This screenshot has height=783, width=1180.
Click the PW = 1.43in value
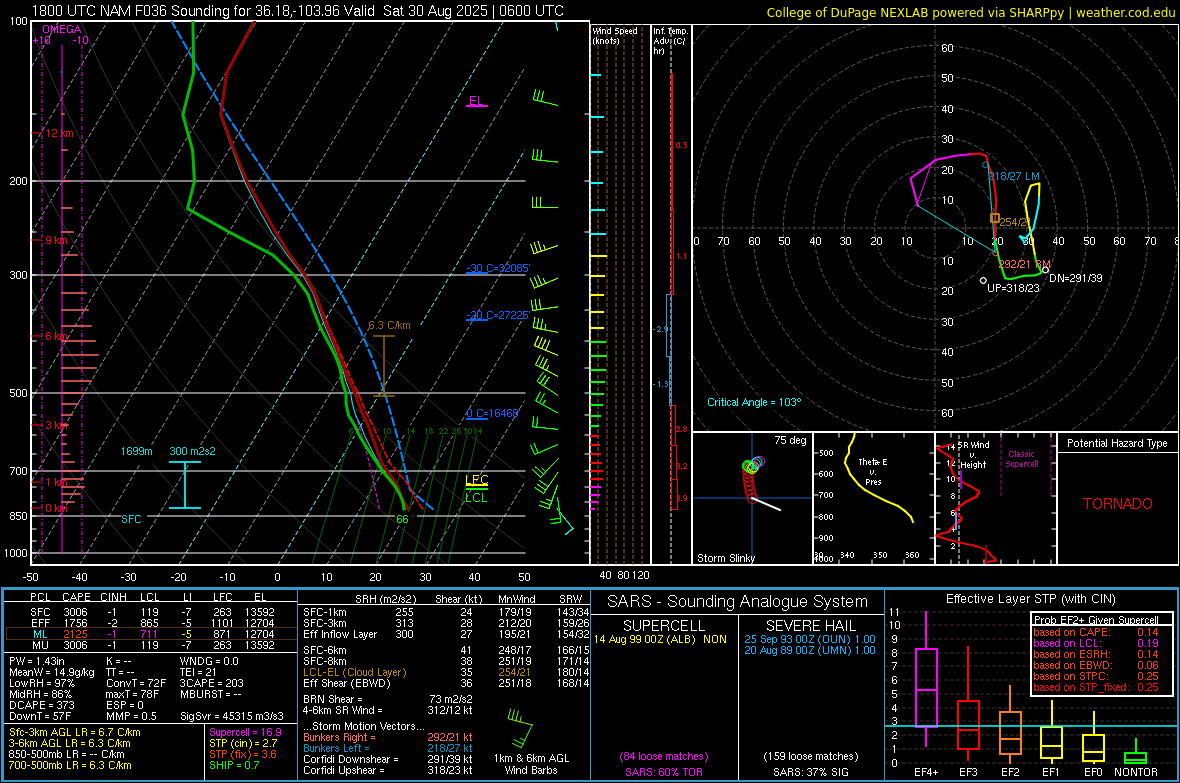37,661
